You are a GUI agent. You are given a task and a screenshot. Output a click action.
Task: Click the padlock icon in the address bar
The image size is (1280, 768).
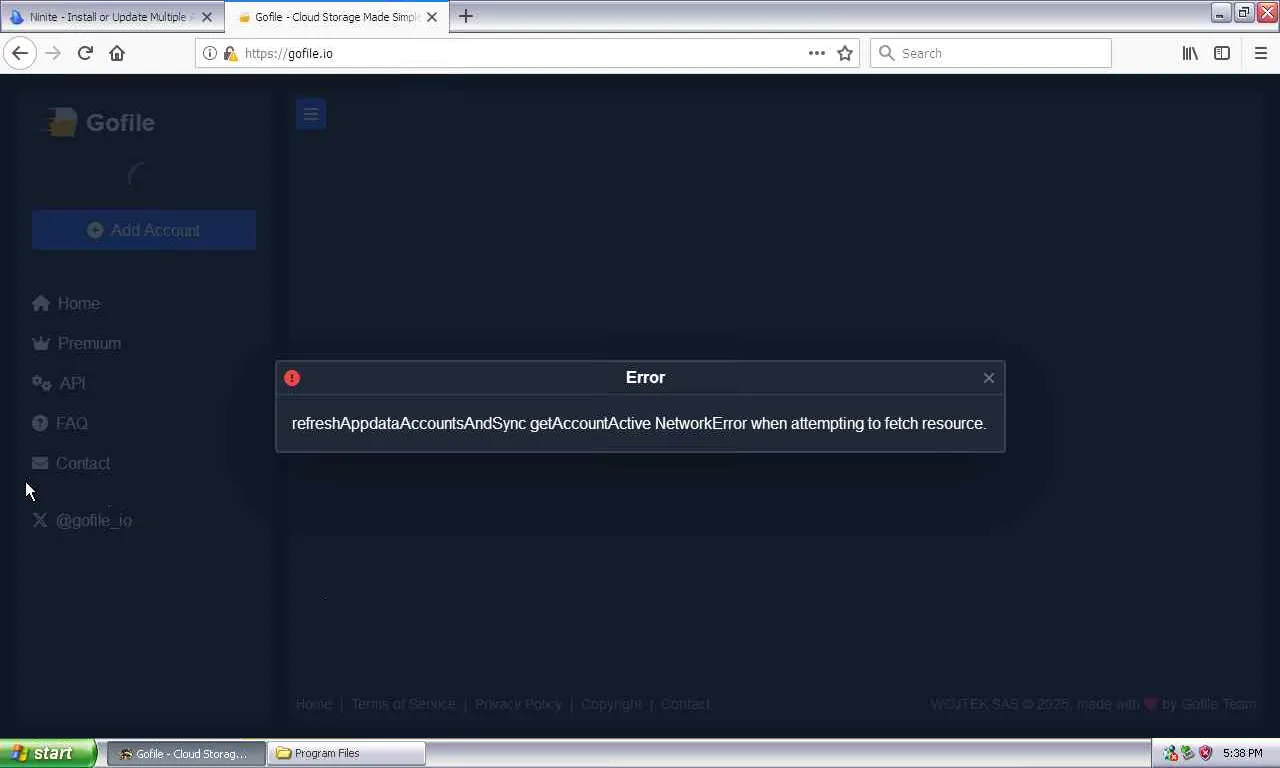click(x=230, y=53)
